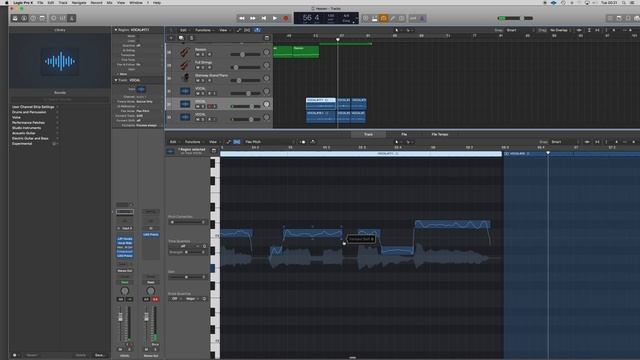Image resolution: width=640 pixels, height=360 pixels.
Task: Show automation icon in Tracks area menu bar
Action: (239, 30)
